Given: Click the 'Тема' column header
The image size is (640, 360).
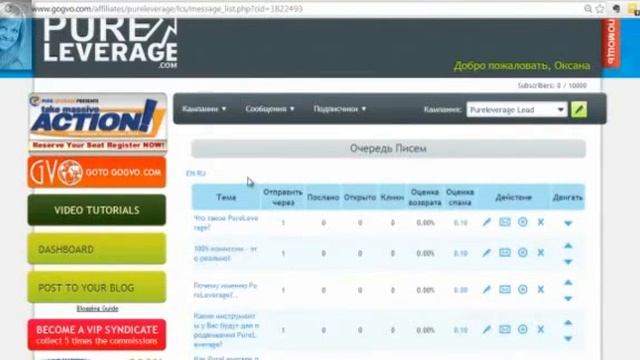Looking at the screenshot, I should point(226,197).
